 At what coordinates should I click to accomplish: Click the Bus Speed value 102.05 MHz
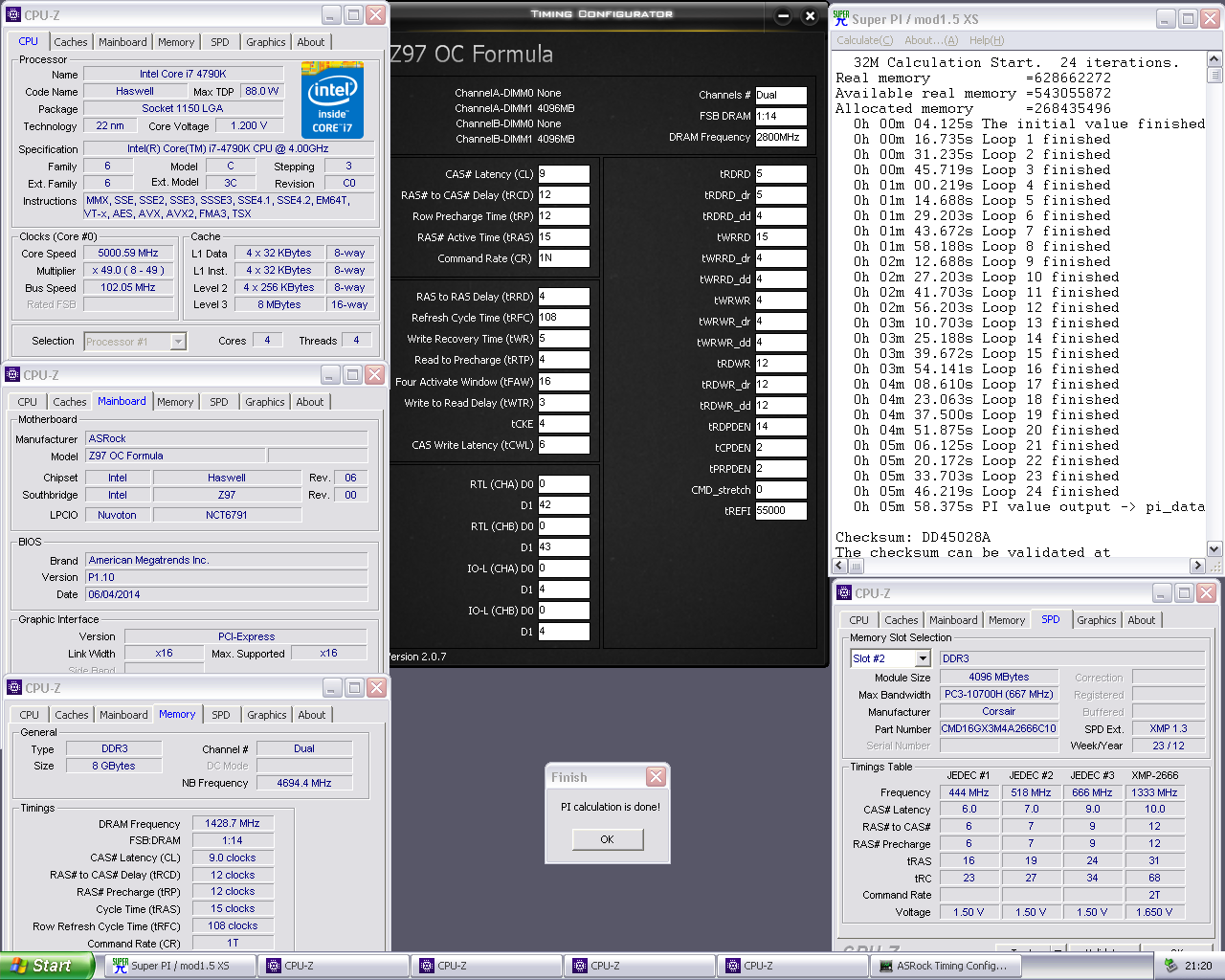(128, 287)
